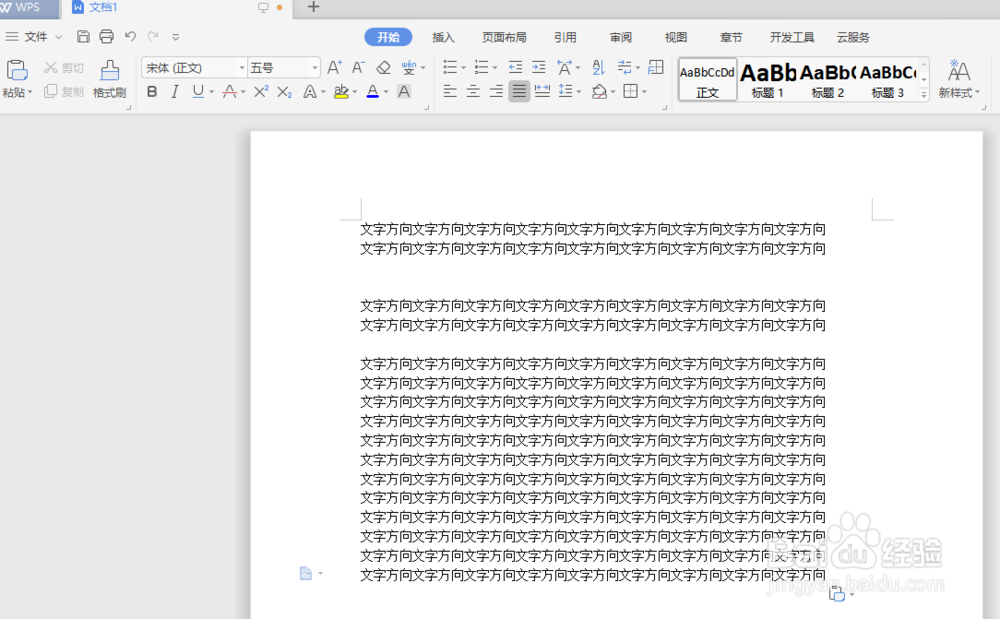Image resolution: width=1000 pixels, height=619 pixels.
Task: Toggle underline formatting
Action: 198,92
